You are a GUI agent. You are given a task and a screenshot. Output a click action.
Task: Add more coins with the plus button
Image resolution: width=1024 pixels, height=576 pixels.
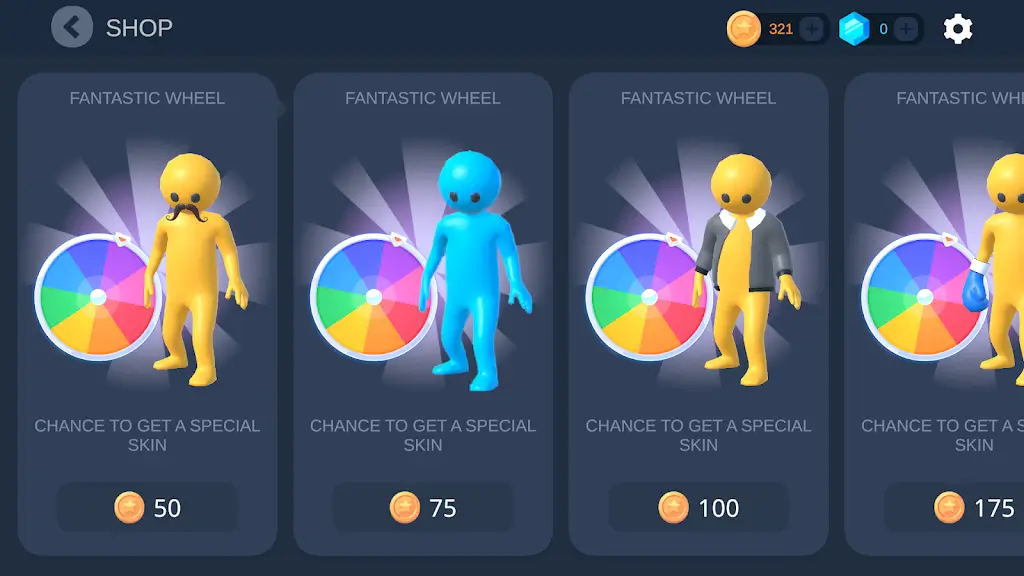point(812,29)
